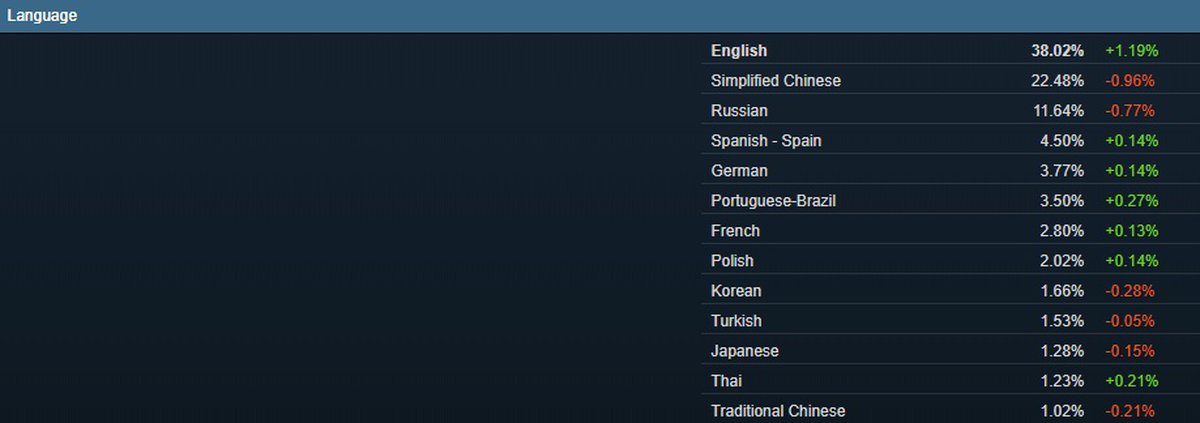This screenshot has width=1200, height=423.
Task: Select the English language row
Action: coord(739,51)
